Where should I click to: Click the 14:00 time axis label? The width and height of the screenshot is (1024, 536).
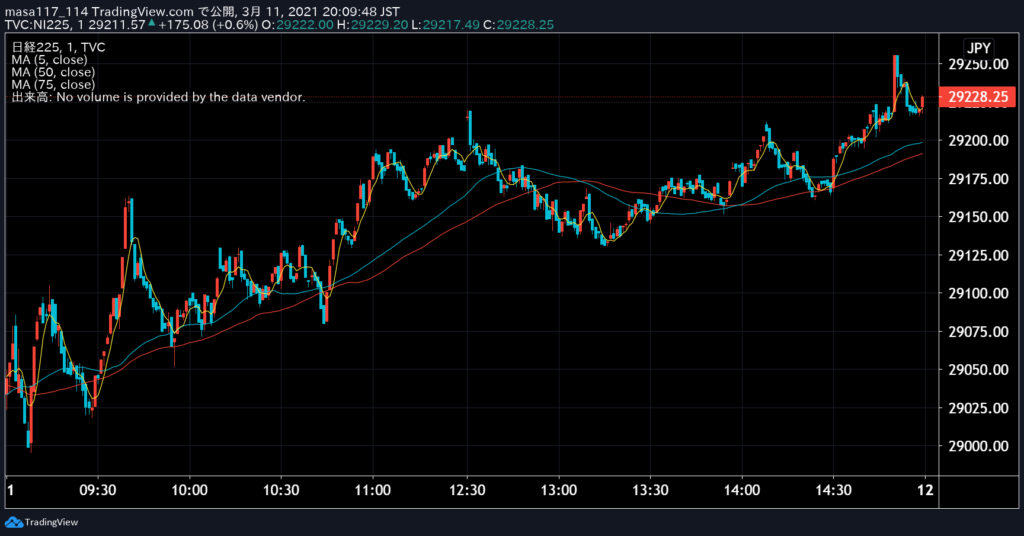[x=742, y=490]
